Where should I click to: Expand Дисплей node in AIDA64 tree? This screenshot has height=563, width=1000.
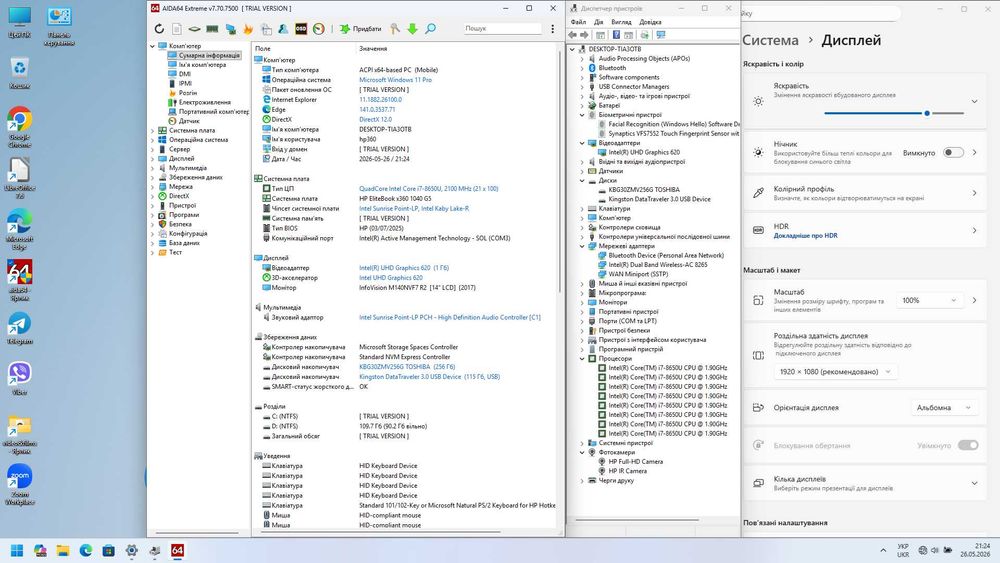click(152, 158)
